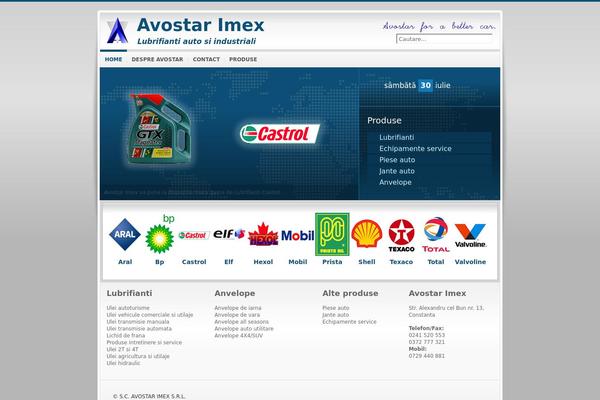
Task: Open the BP sunflower logo
Action: pyautogui.click(x=160, y=234)
